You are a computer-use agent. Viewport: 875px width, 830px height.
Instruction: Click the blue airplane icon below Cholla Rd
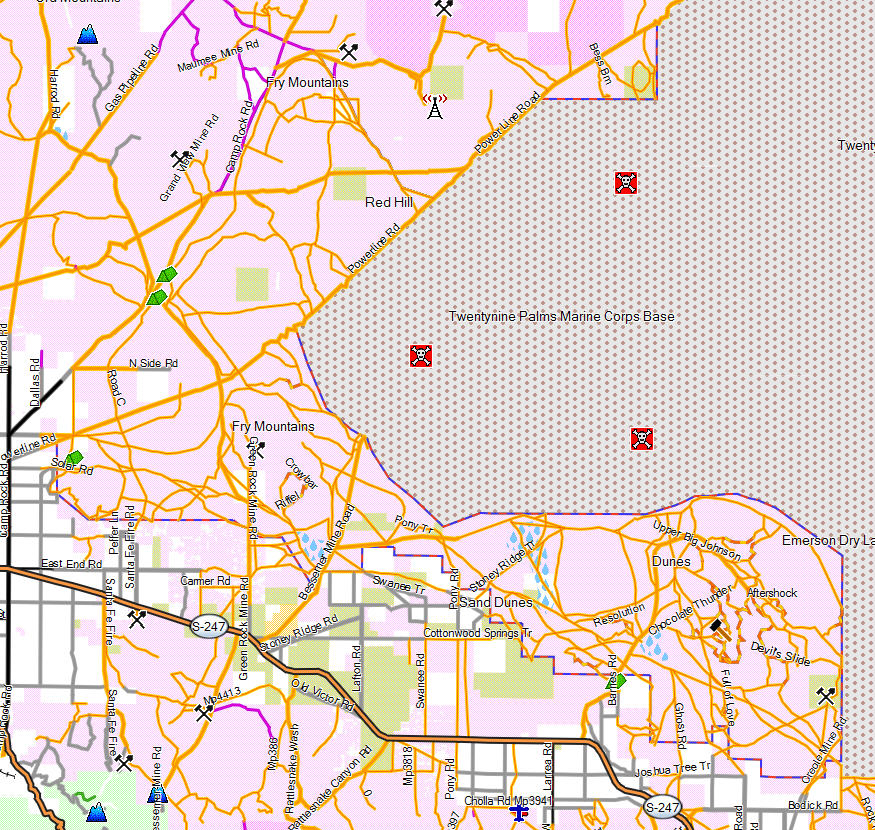coord(520,813)
